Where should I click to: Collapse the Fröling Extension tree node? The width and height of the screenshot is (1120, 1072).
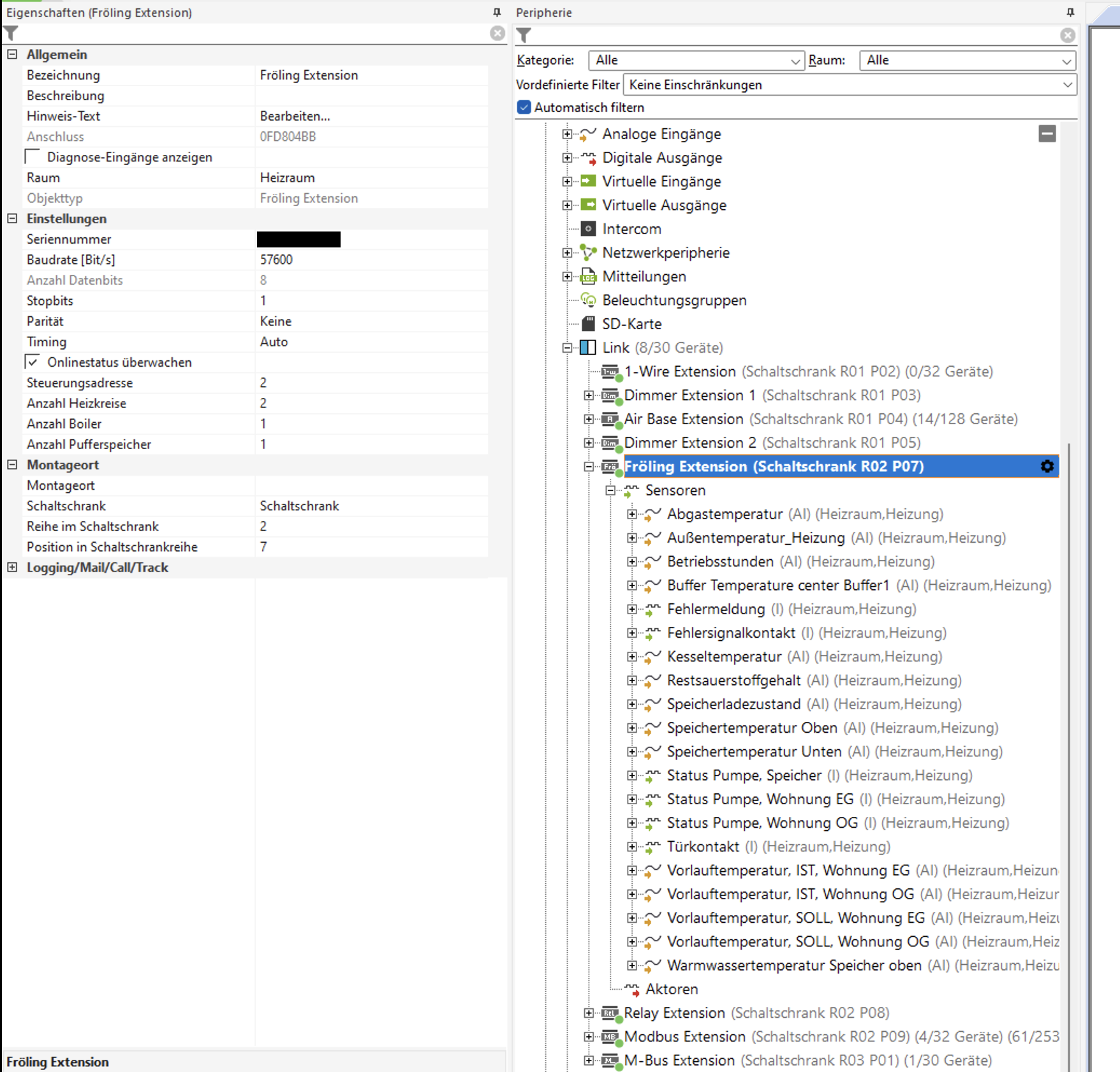tap(589, 467)
